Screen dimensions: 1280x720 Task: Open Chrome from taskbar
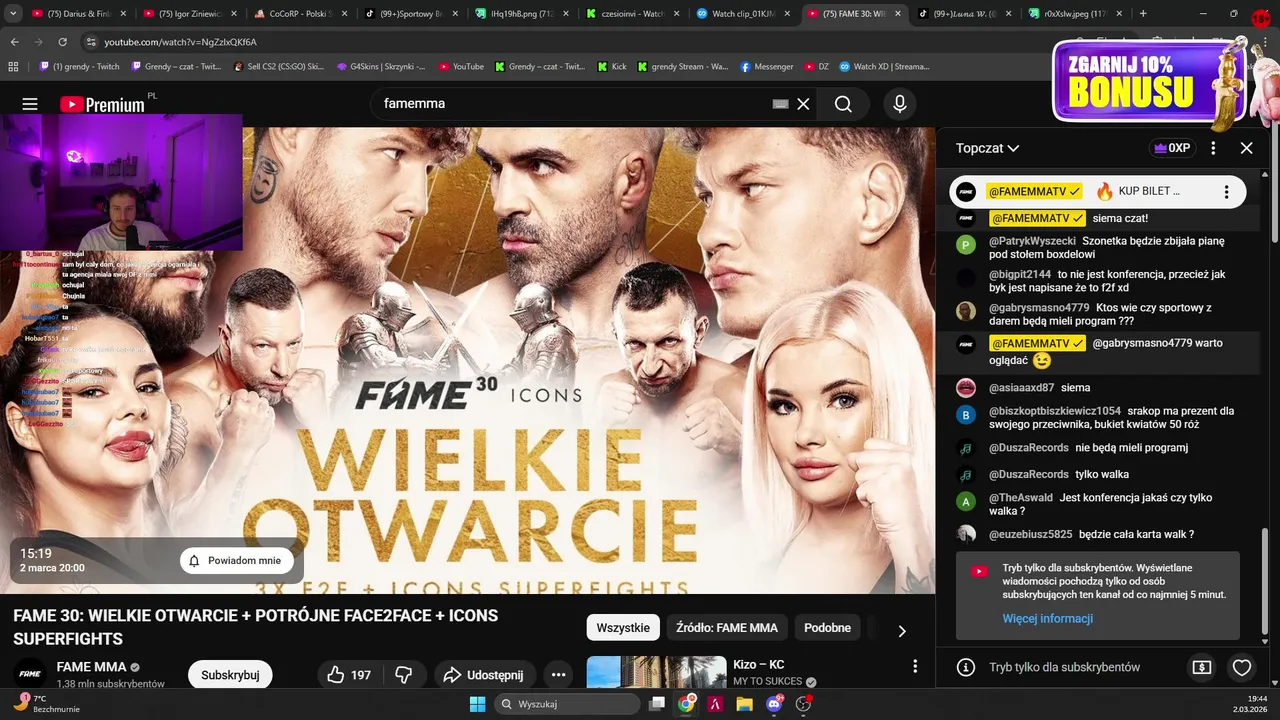(686, 704)
